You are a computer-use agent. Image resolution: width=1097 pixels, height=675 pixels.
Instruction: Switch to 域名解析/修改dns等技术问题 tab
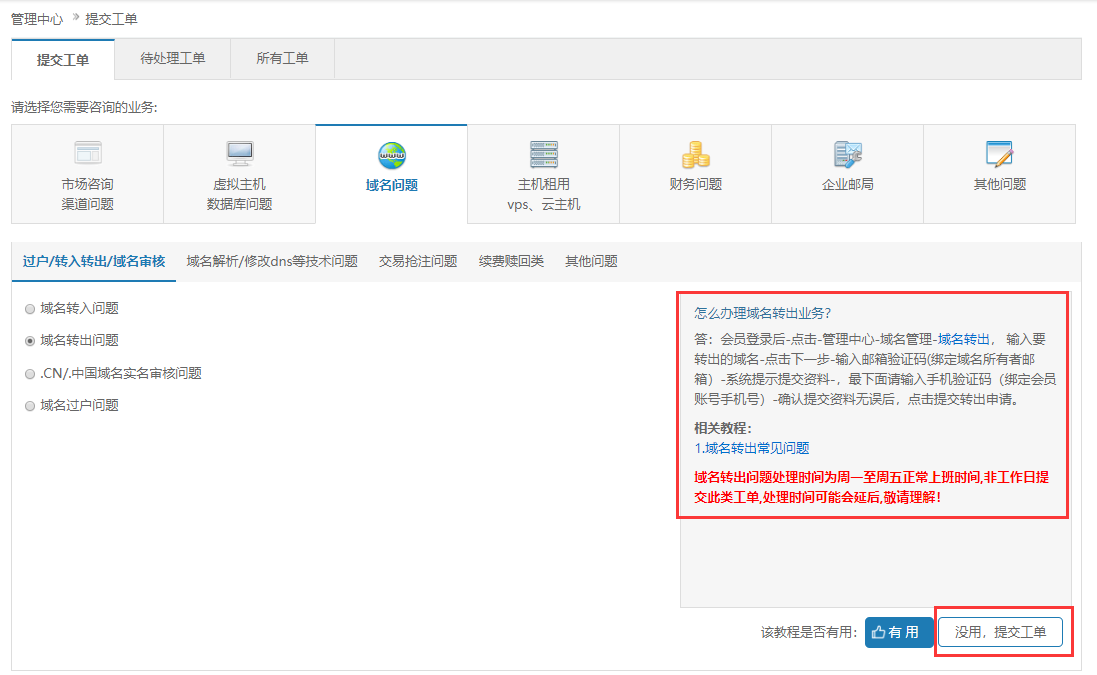point(272,261)
